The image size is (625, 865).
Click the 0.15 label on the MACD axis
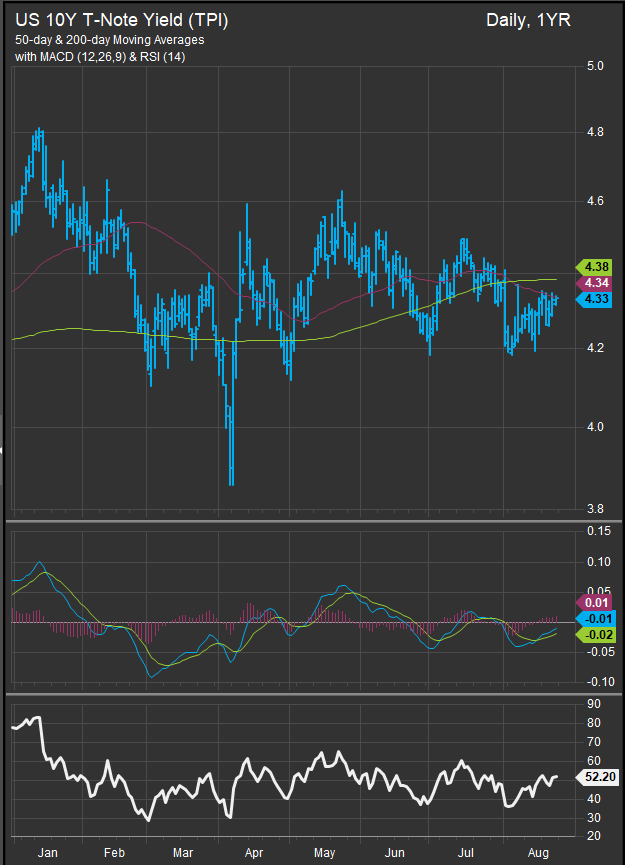pyautogui.click(x=599, y=531)
